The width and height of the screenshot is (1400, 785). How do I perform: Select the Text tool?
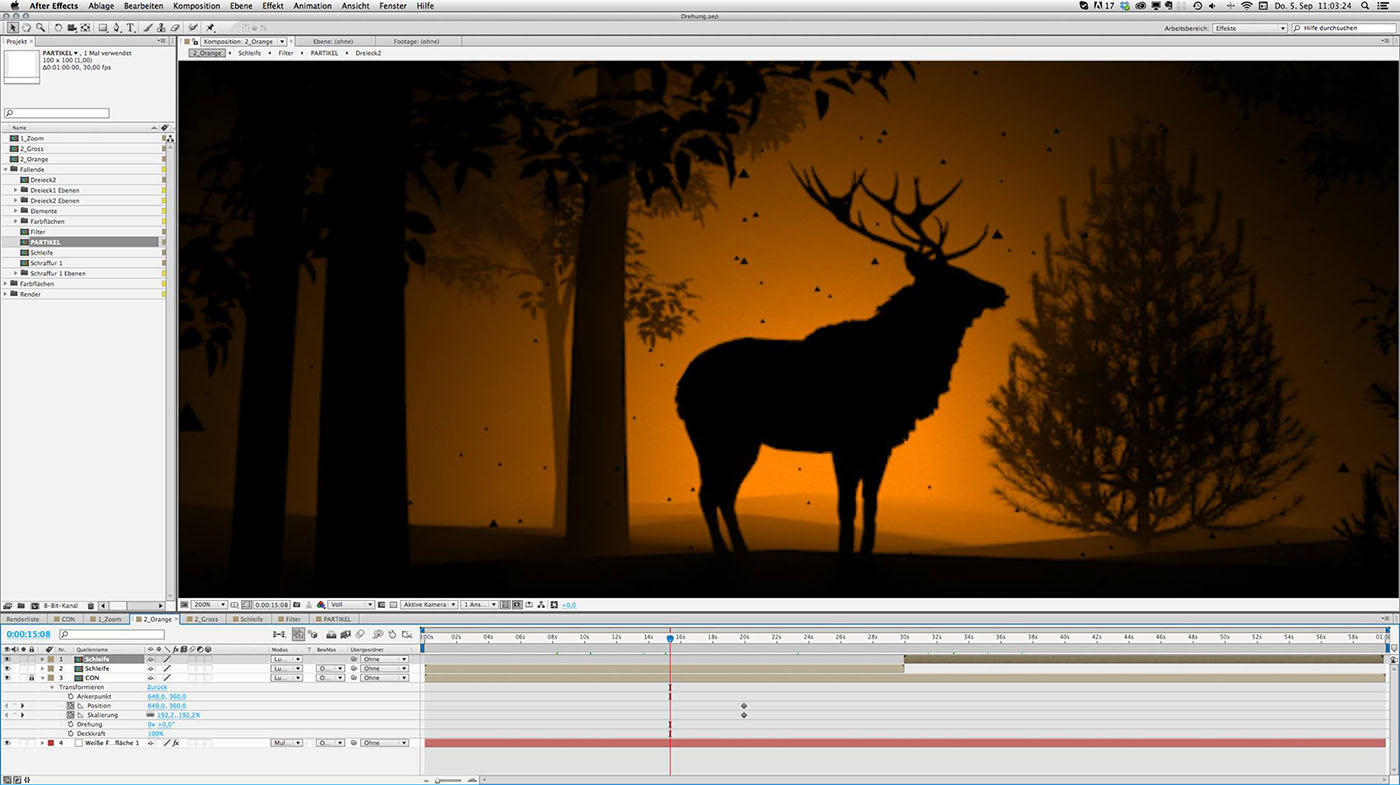130,28
